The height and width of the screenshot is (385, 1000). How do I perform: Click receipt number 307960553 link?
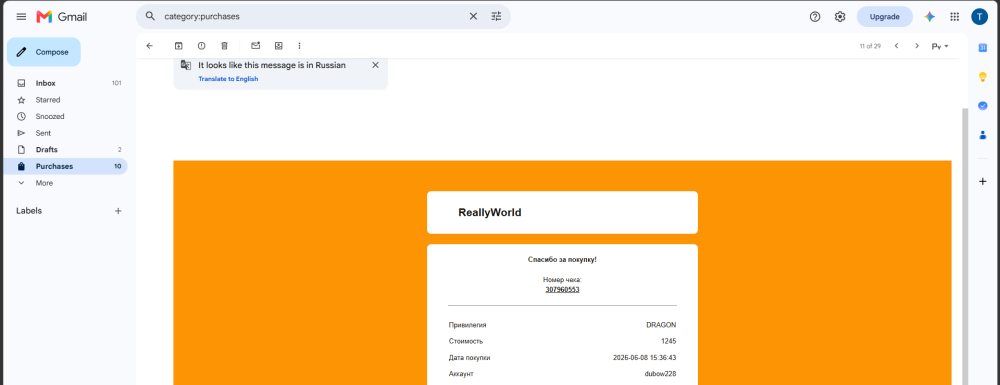562,289
